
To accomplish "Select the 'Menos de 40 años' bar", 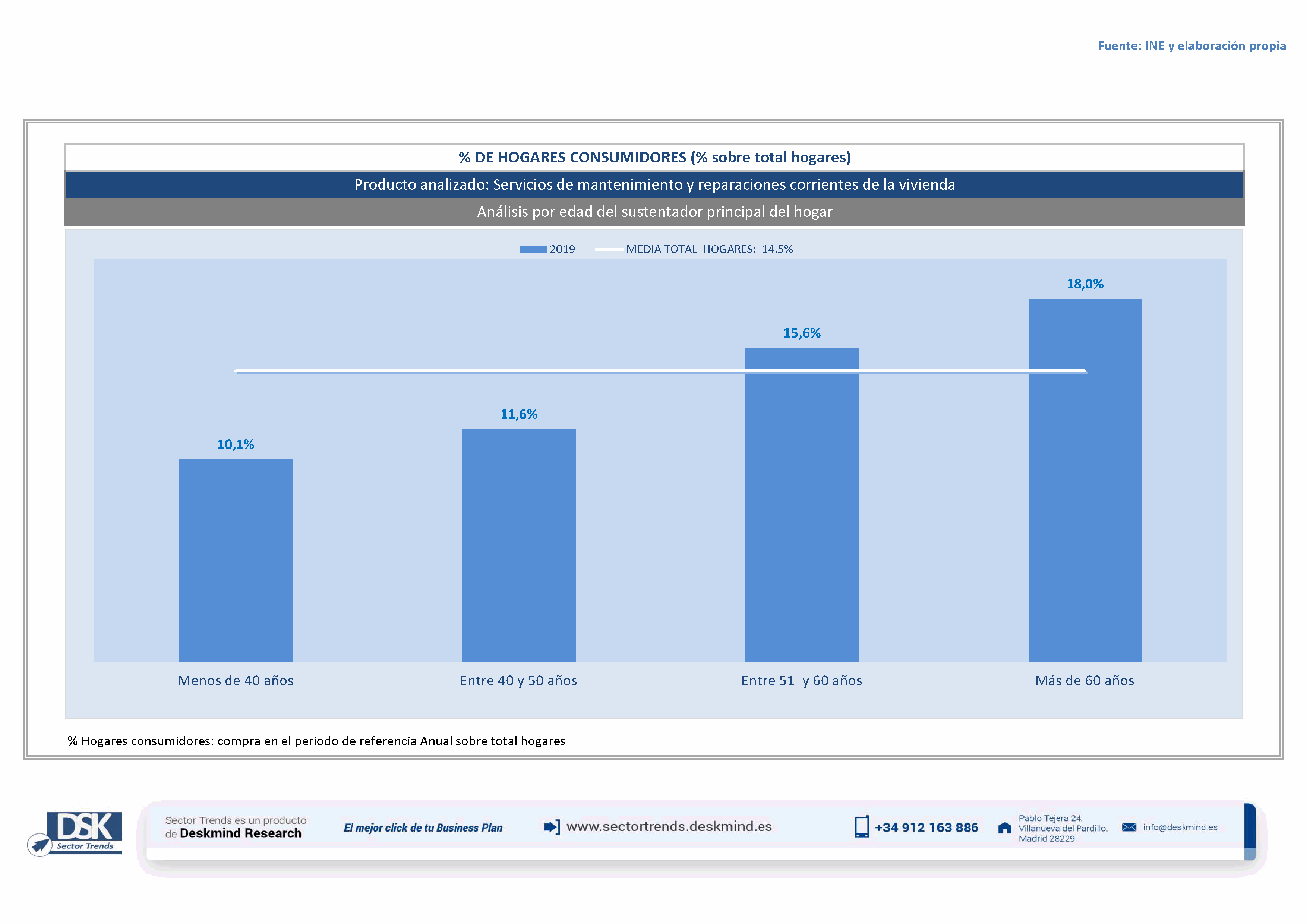I will click(236, 560).
